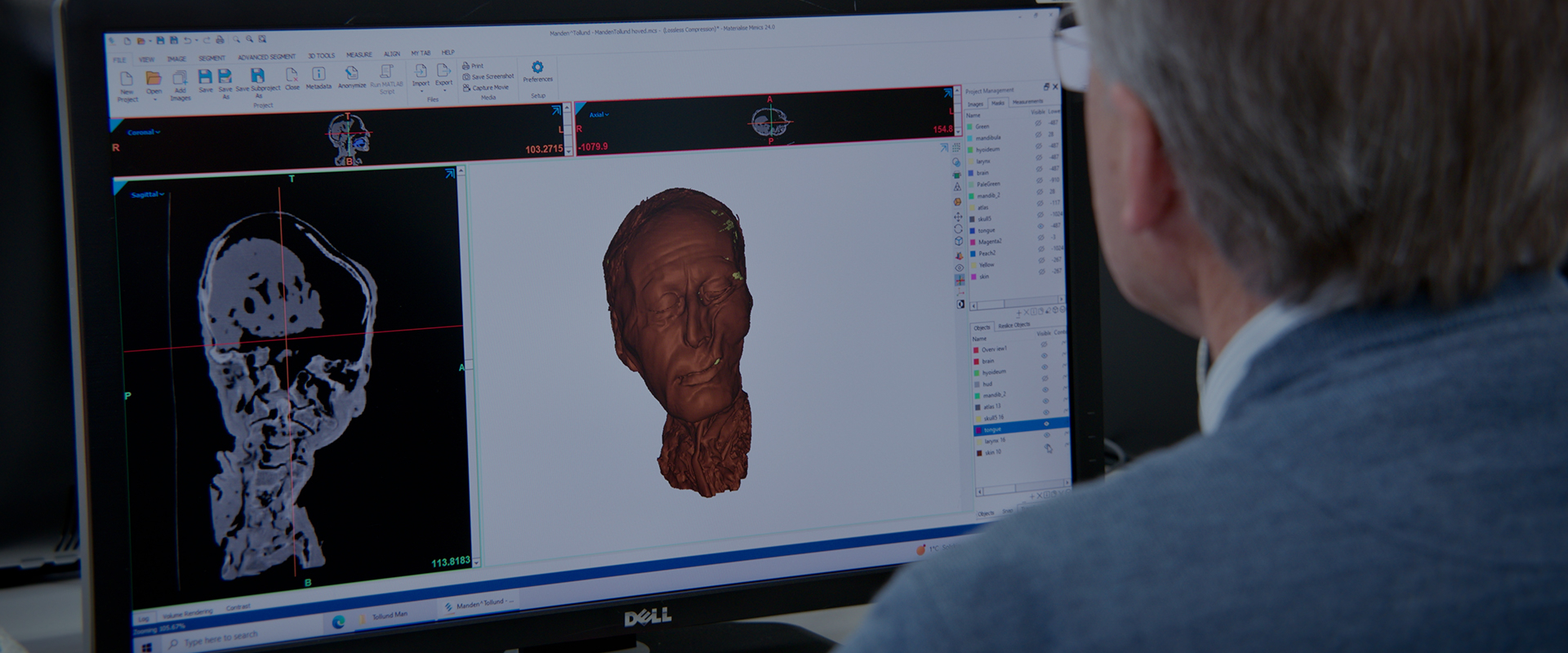The width and height of the screenshot is (1568, 653).
Task: Show the Overview1 object
Action: point(1044,344)
